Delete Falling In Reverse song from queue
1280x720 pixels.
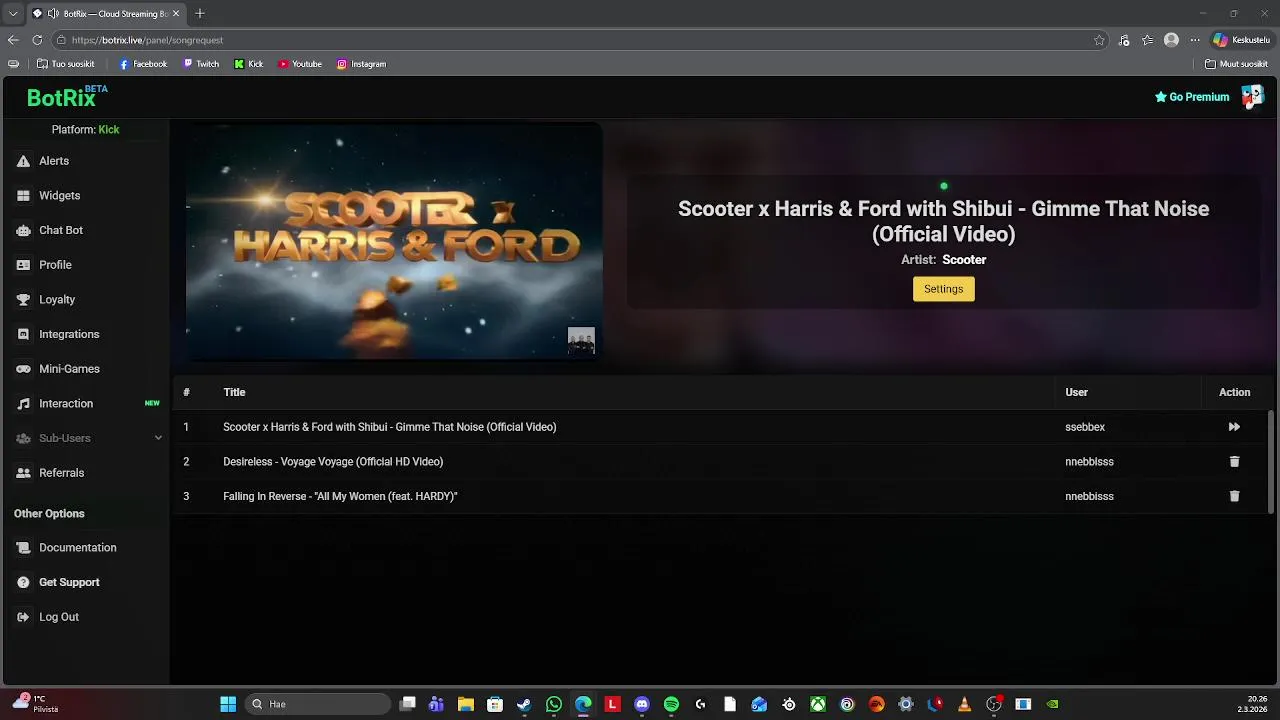click(1234, 496)
